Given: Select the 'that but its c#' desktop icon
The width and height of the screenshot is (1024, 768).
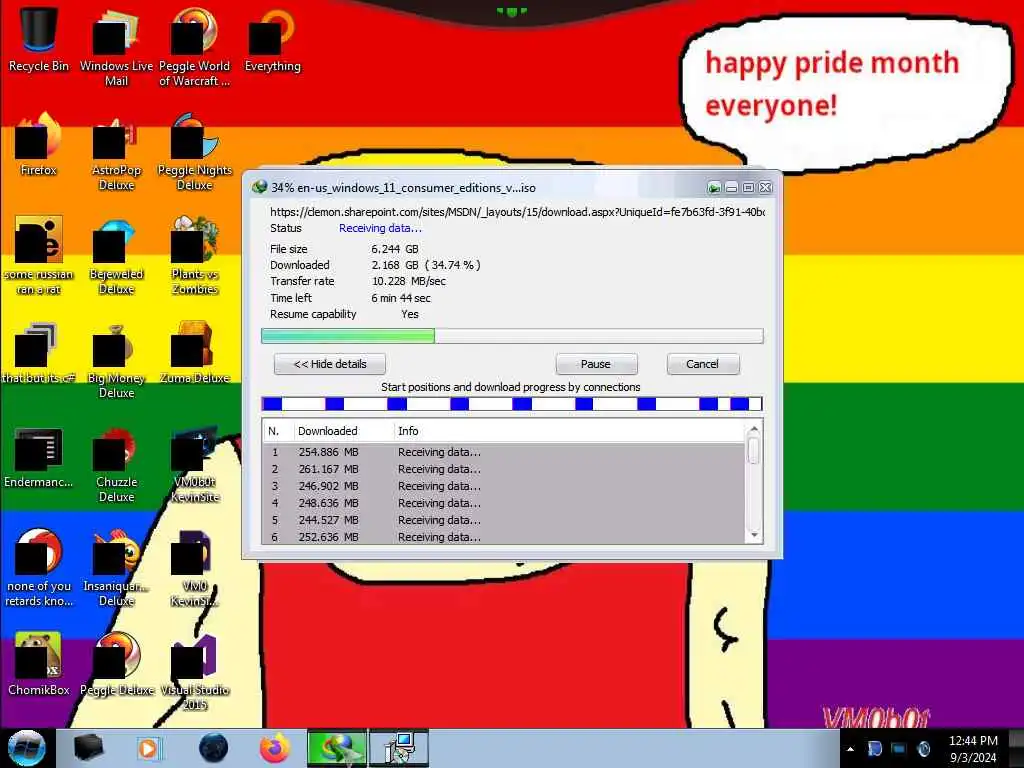Looking at the screenshot, I should [39, 353].
